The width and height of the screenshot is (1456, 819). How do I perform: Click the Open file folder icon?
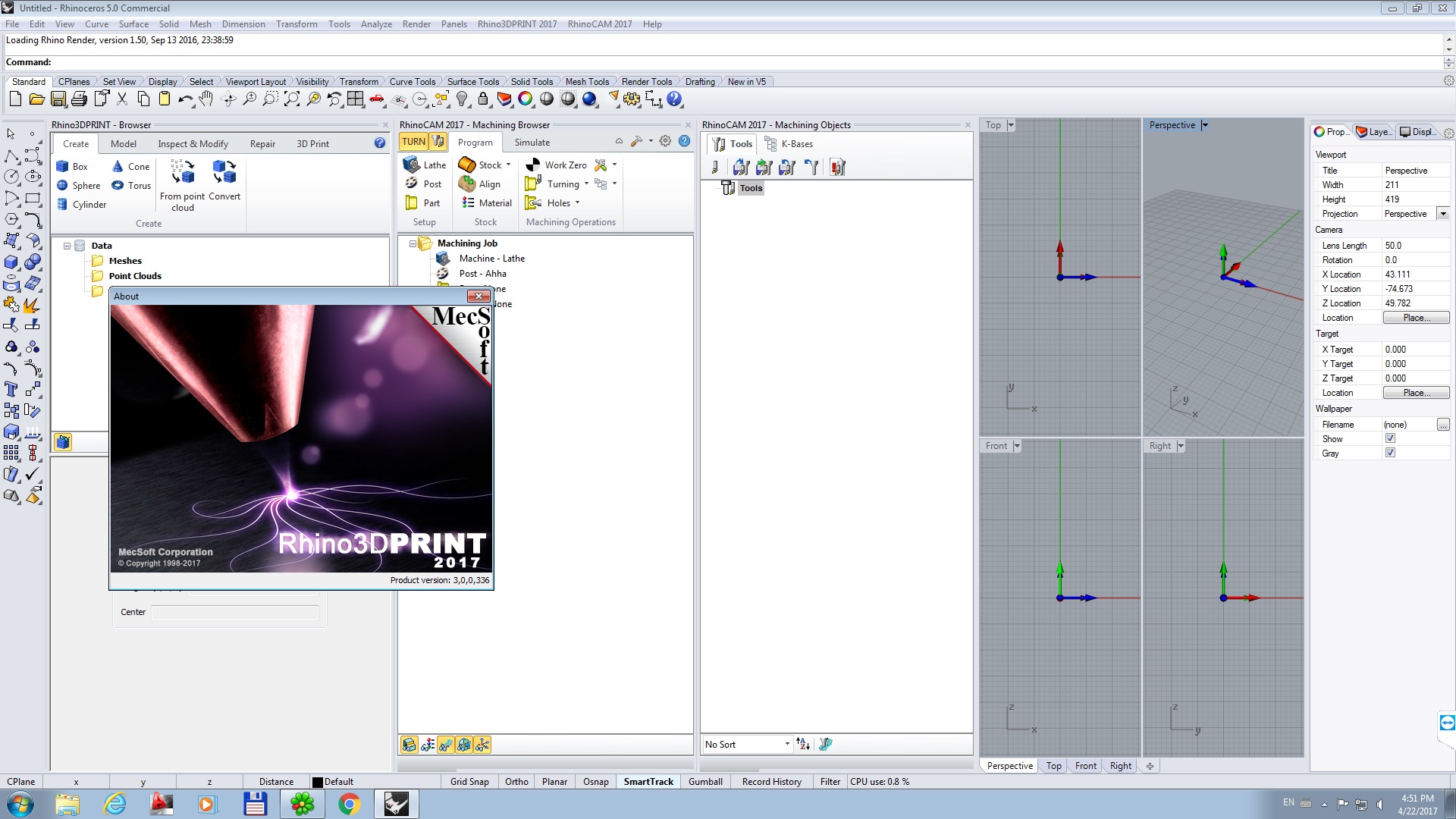(x=36, y=99)
